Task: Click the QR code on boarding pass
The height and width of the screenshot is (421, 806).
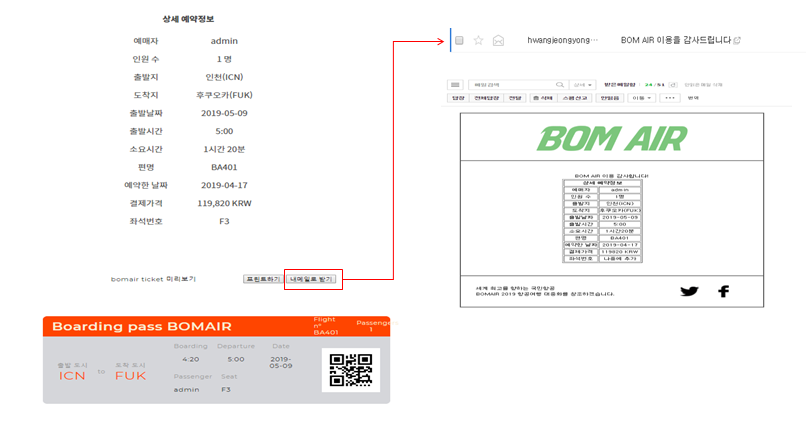Action: pyautogui.click(x=351, y=370)
